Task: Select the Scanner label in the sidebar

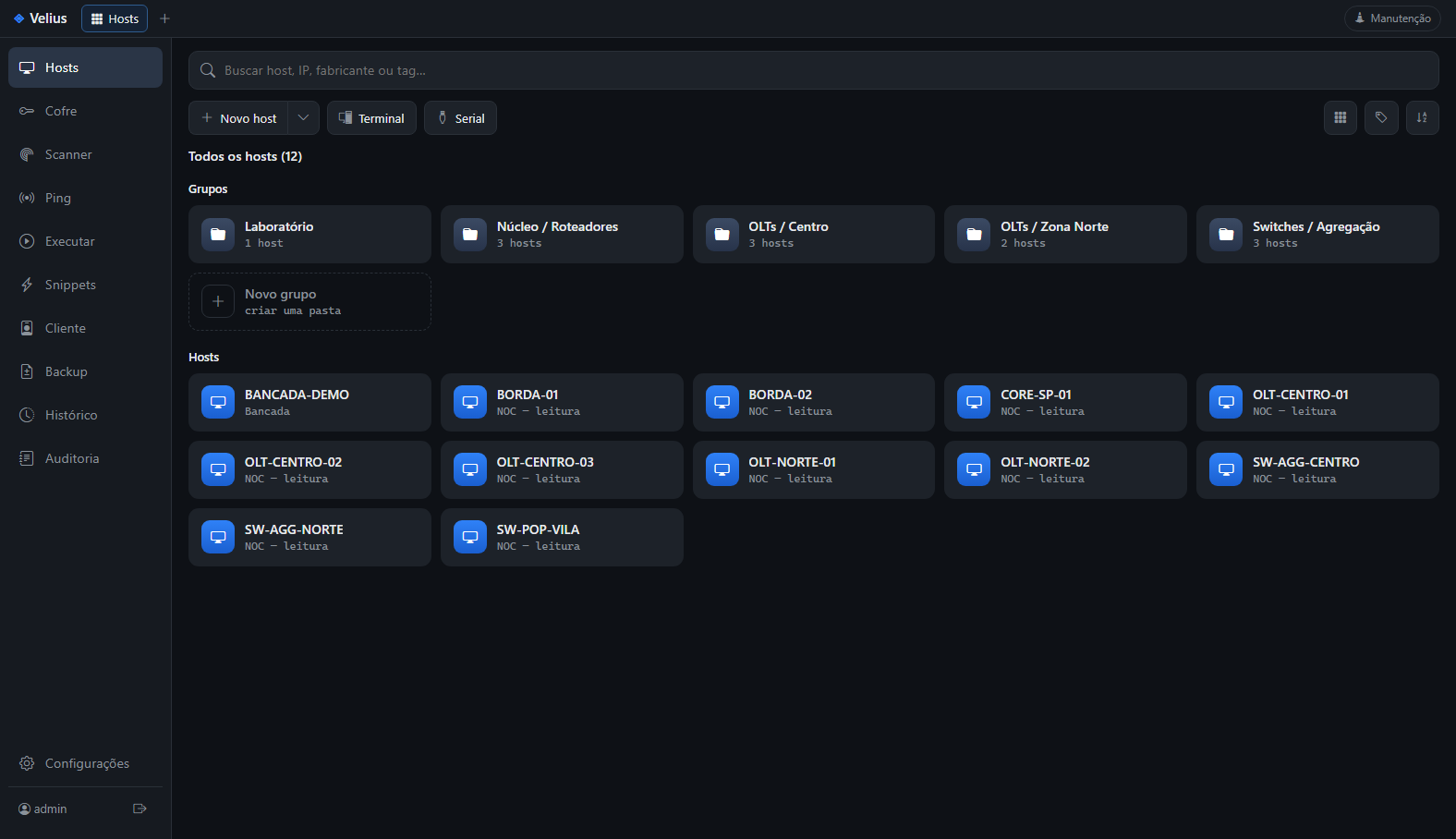Action: 68,154
